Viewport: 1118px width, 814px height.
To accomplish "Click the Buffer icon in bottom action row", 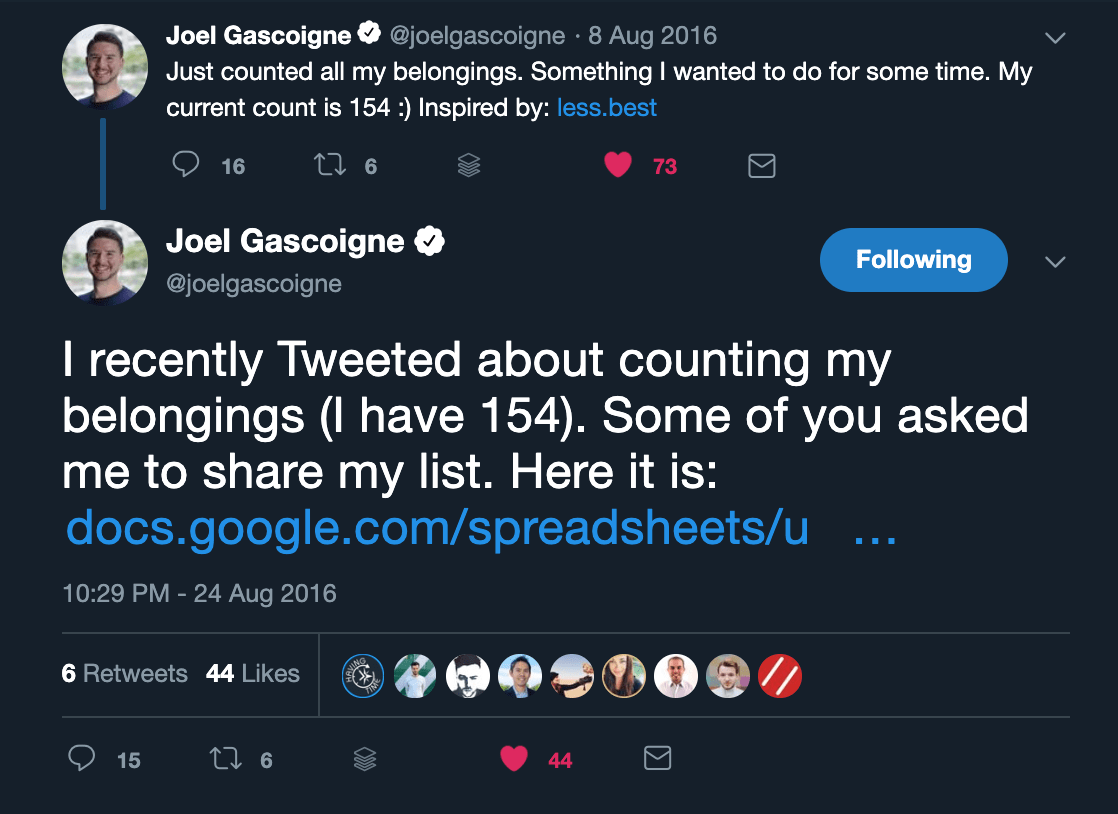I will click(x=365, y=760).
